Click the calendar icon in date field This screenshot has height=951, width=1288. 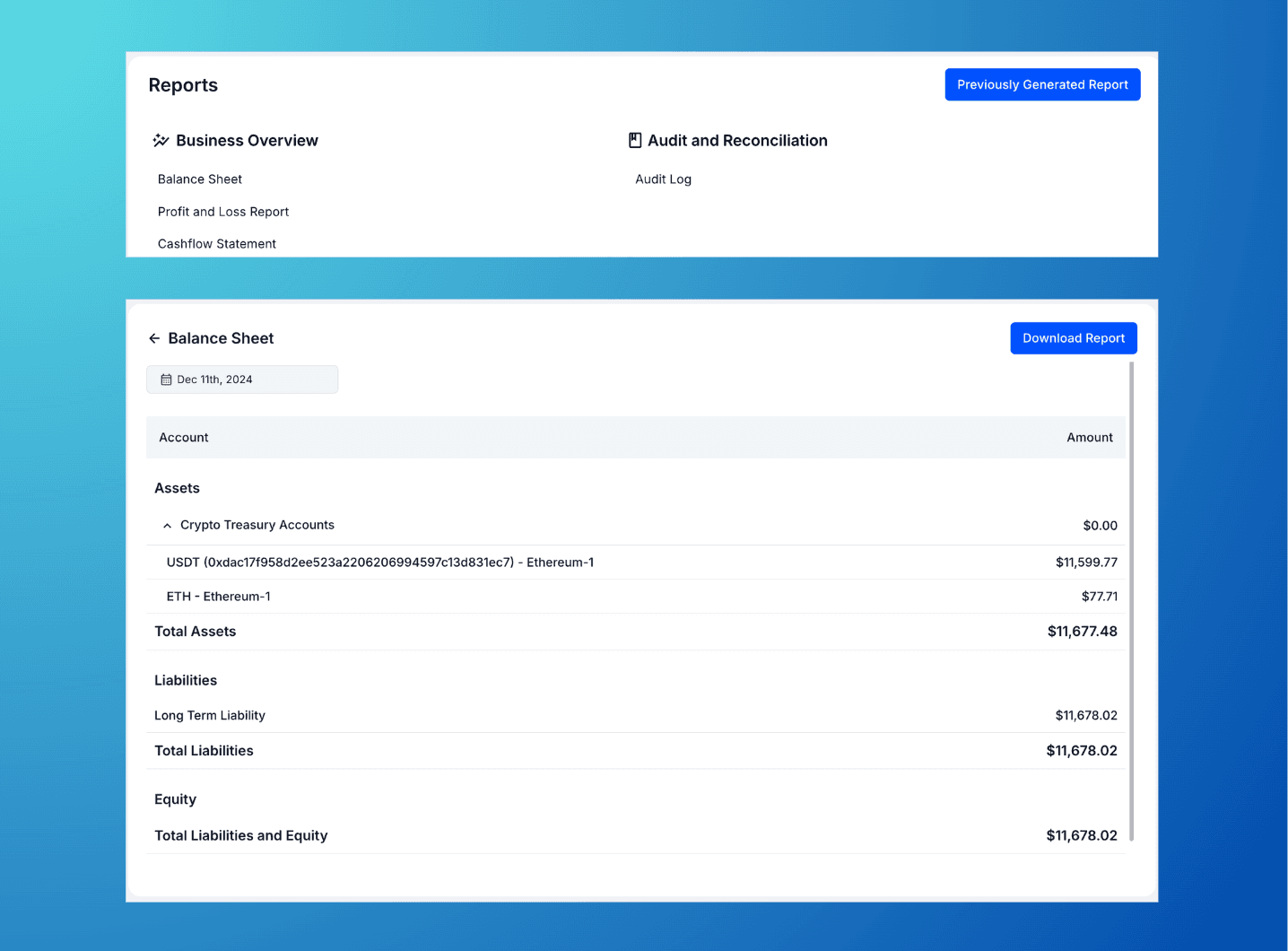click(166, 380)
